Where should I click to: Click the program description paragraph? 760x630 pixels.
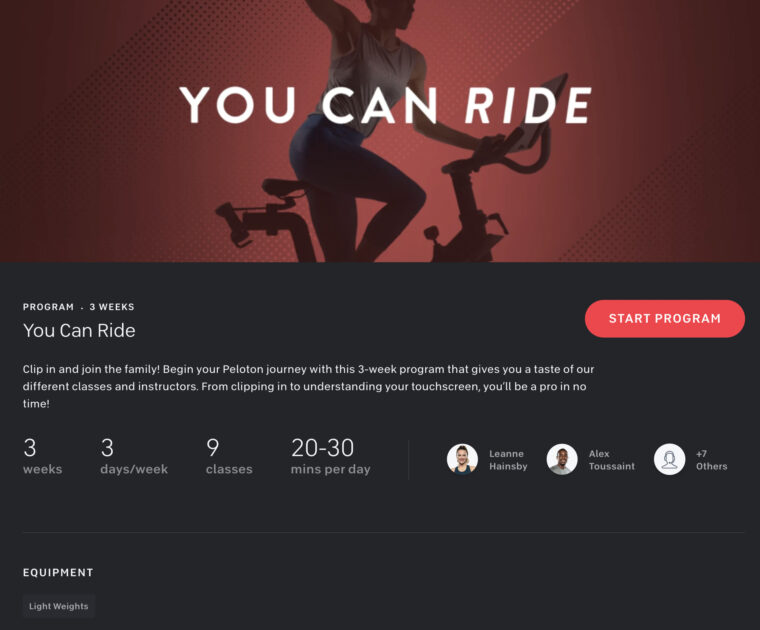309,386
